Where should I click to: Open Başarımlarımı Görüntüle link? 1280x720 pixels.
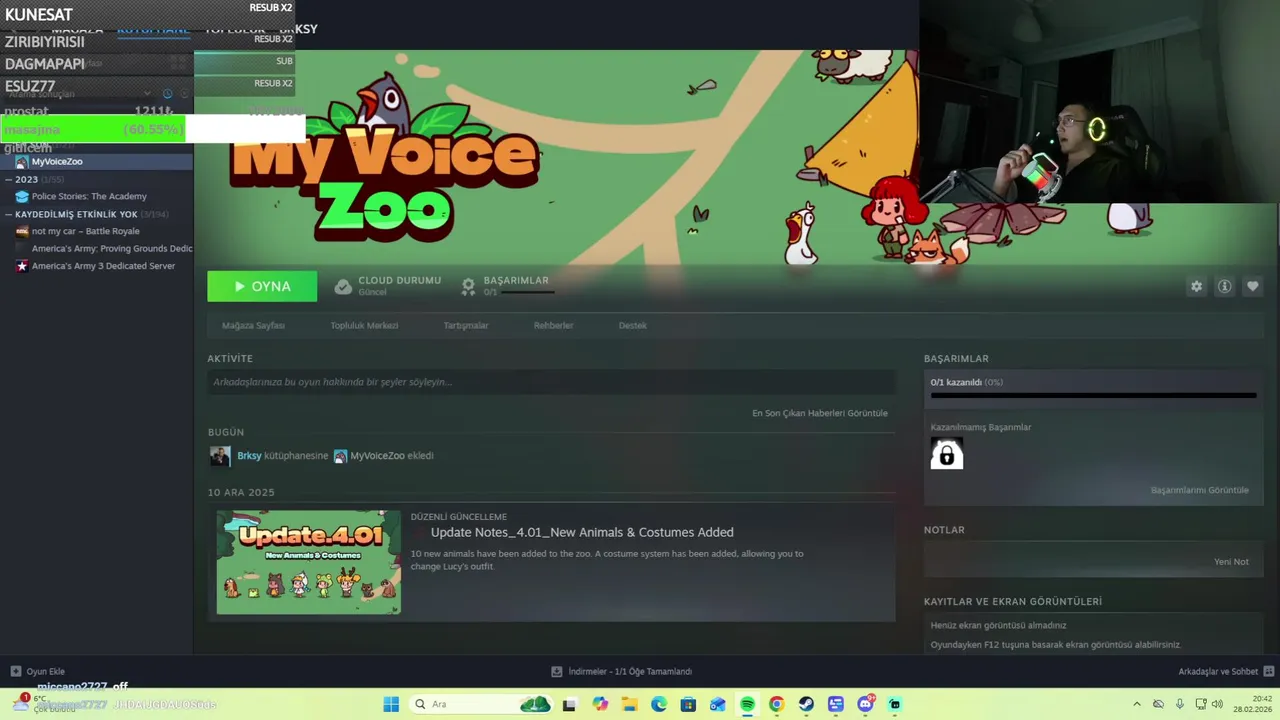point(1199,490)
